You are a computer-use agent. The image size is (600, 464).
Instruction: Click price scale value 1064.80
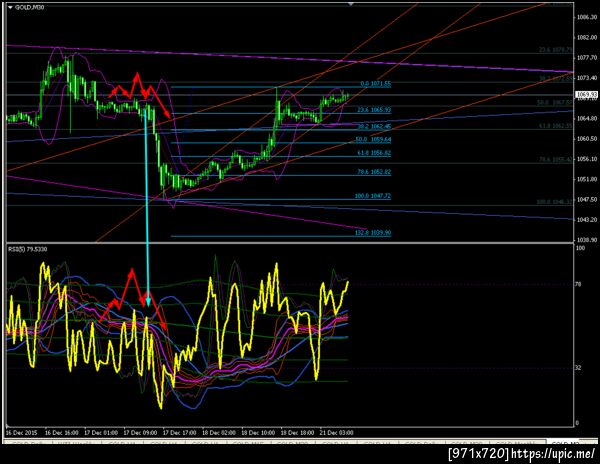587,119
